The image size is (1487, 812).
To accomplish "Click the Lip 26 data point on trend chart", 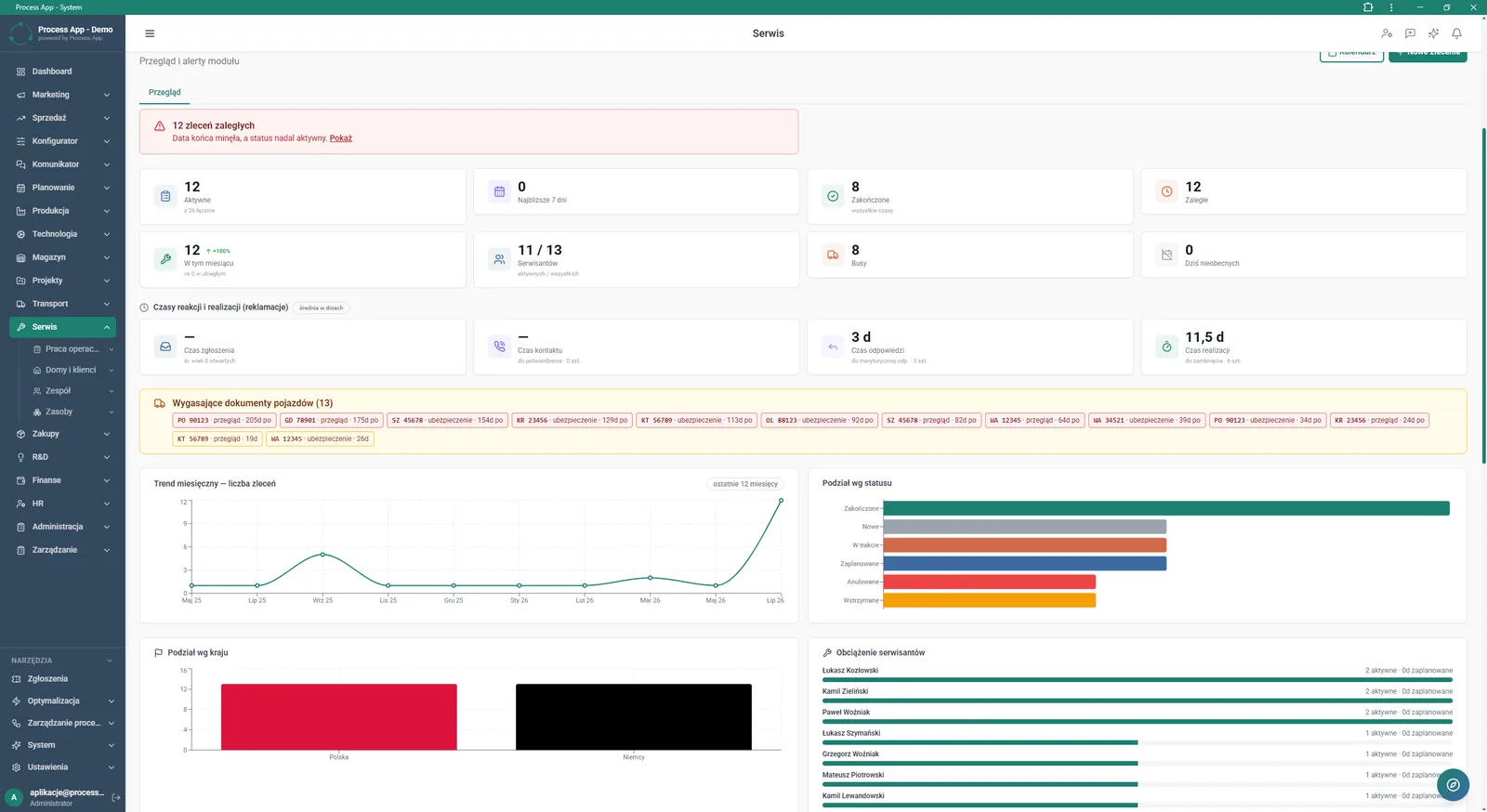I will [x=781, y=501].
